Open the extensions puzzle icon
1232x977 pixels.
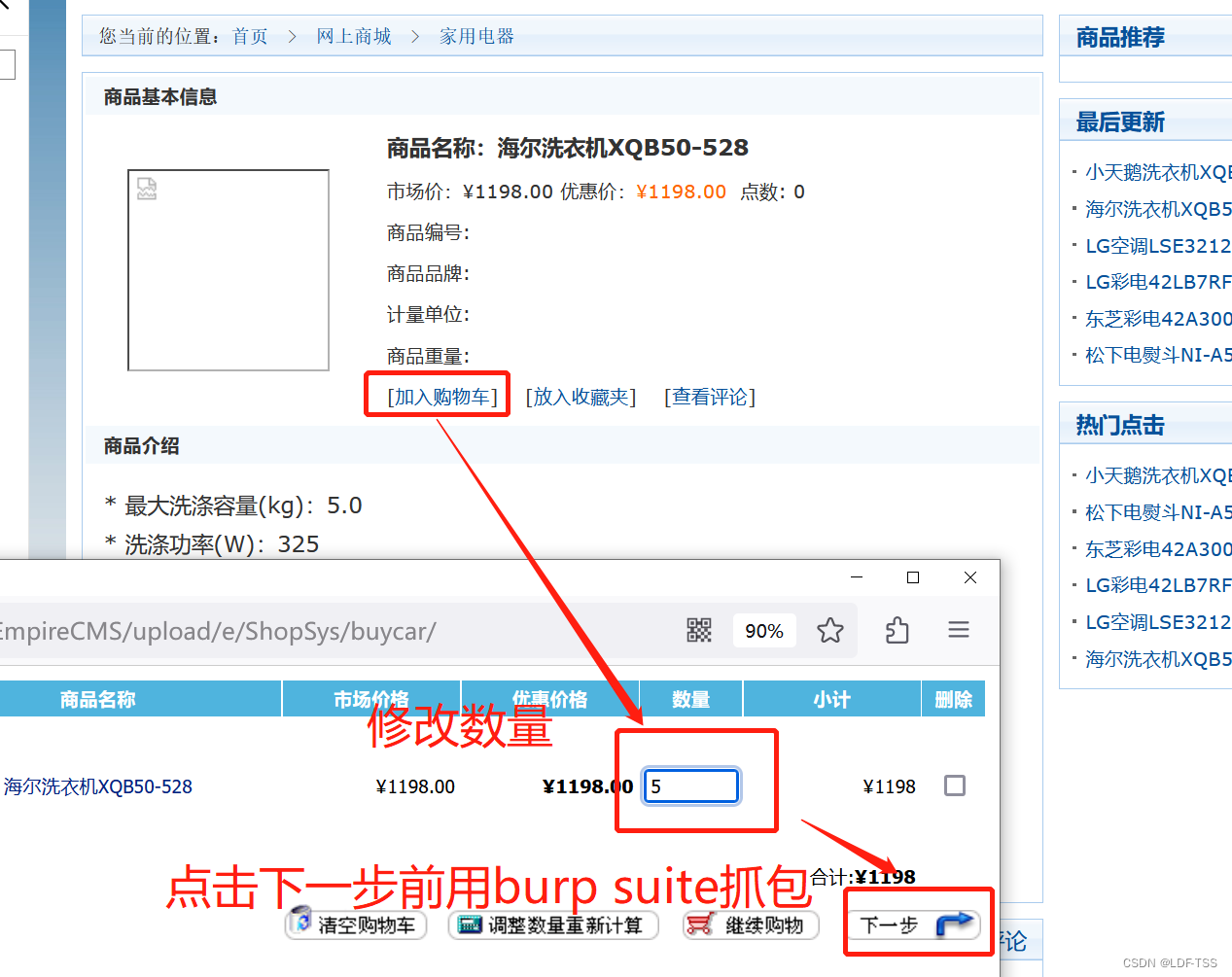coord(898,630)
